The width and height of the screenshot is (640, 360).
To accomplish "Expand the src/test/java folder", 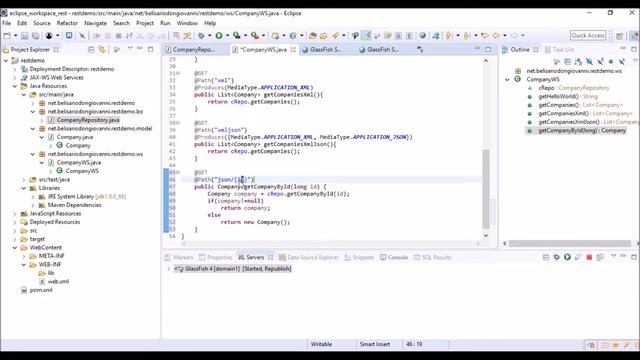I will 24,180.
